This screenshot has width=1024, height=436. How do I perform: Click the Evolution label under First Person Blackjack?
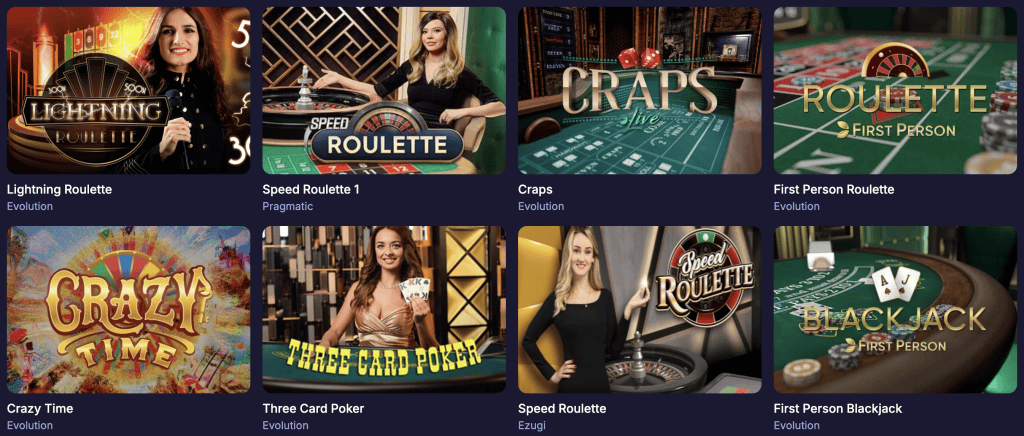797,426
